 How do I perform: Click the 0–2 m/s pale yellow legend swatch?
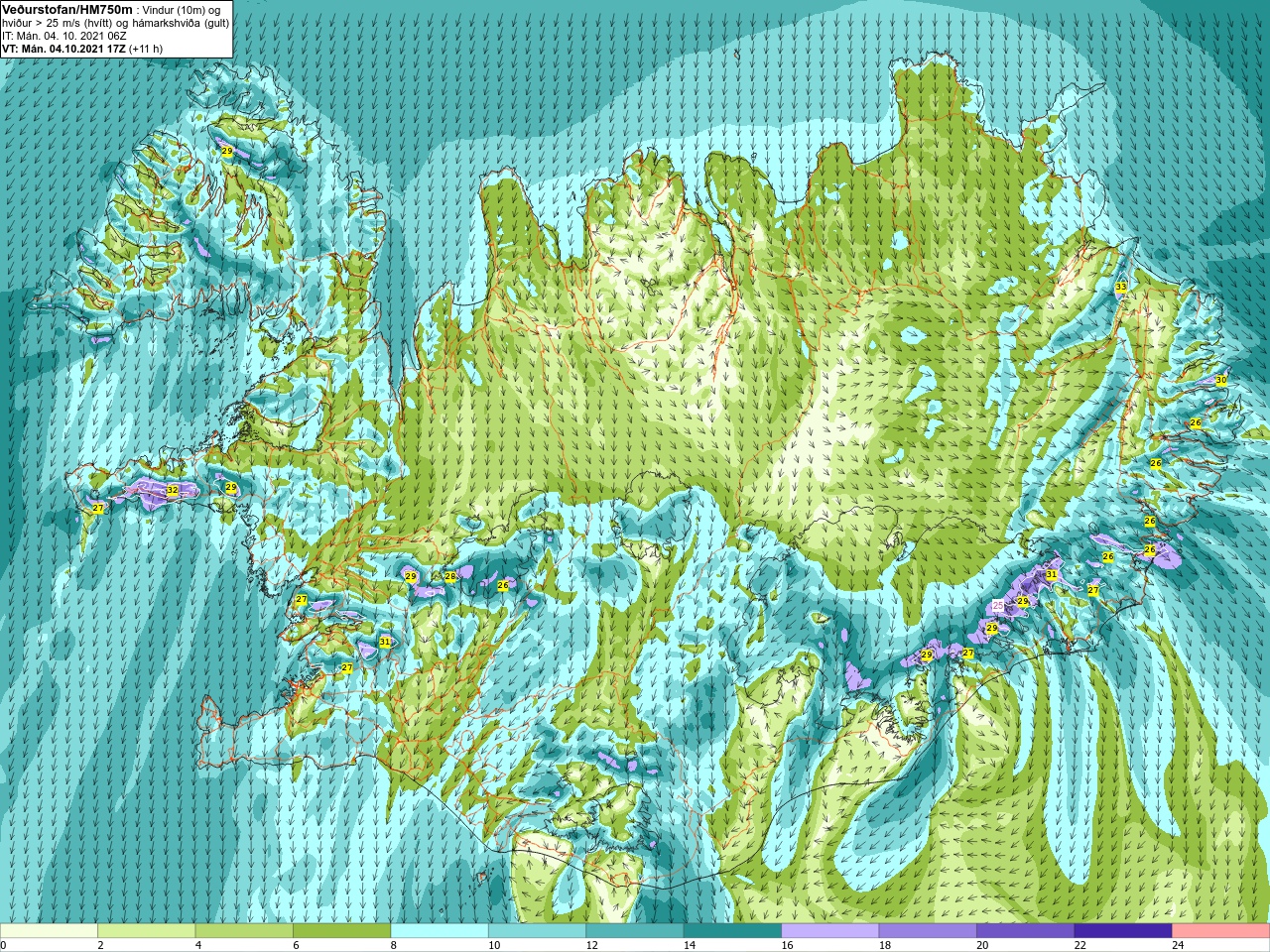pos(50,931)
